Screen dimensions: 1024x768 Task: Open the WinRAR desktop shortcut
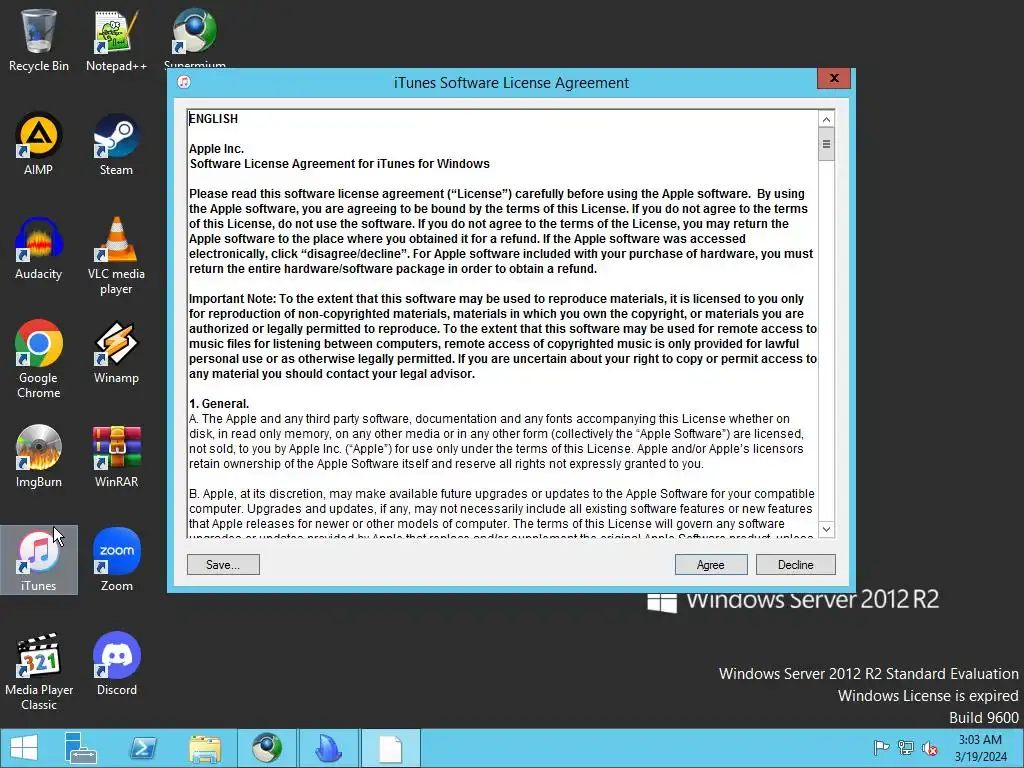(116, 456)
